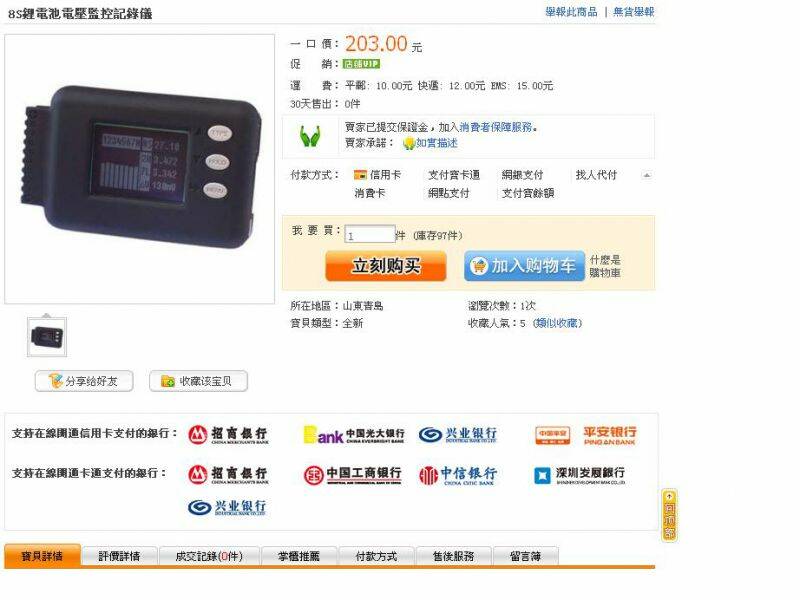Click the 招商银行 logo in credit card row
The height and width of the screenshot is (600, 800).
[x=228, y=435]
